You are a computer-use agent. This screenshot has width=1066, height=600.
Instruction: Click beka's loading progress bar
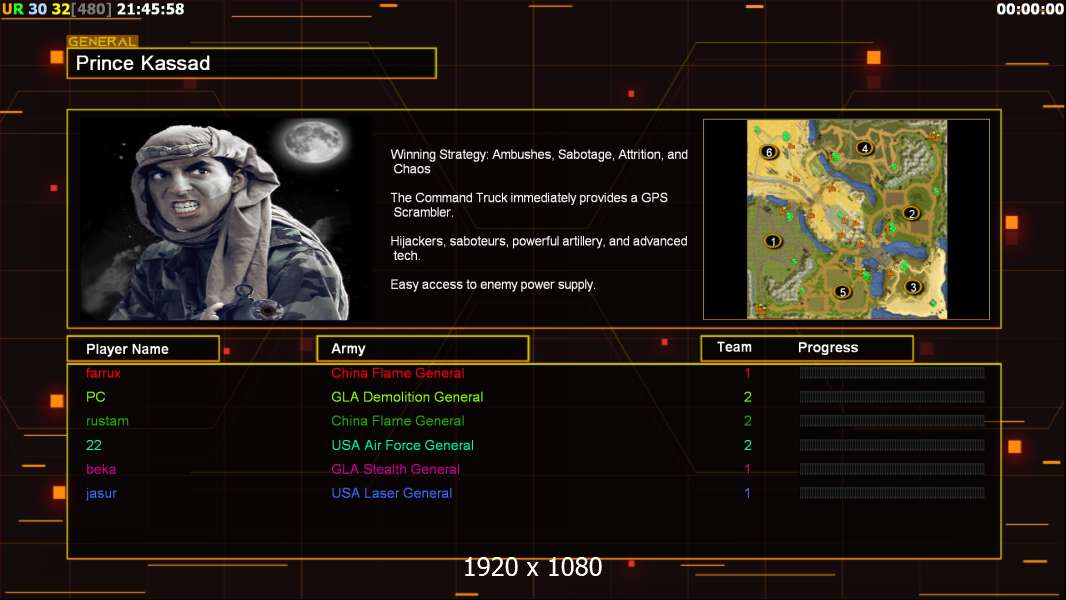tap(892, 469)
